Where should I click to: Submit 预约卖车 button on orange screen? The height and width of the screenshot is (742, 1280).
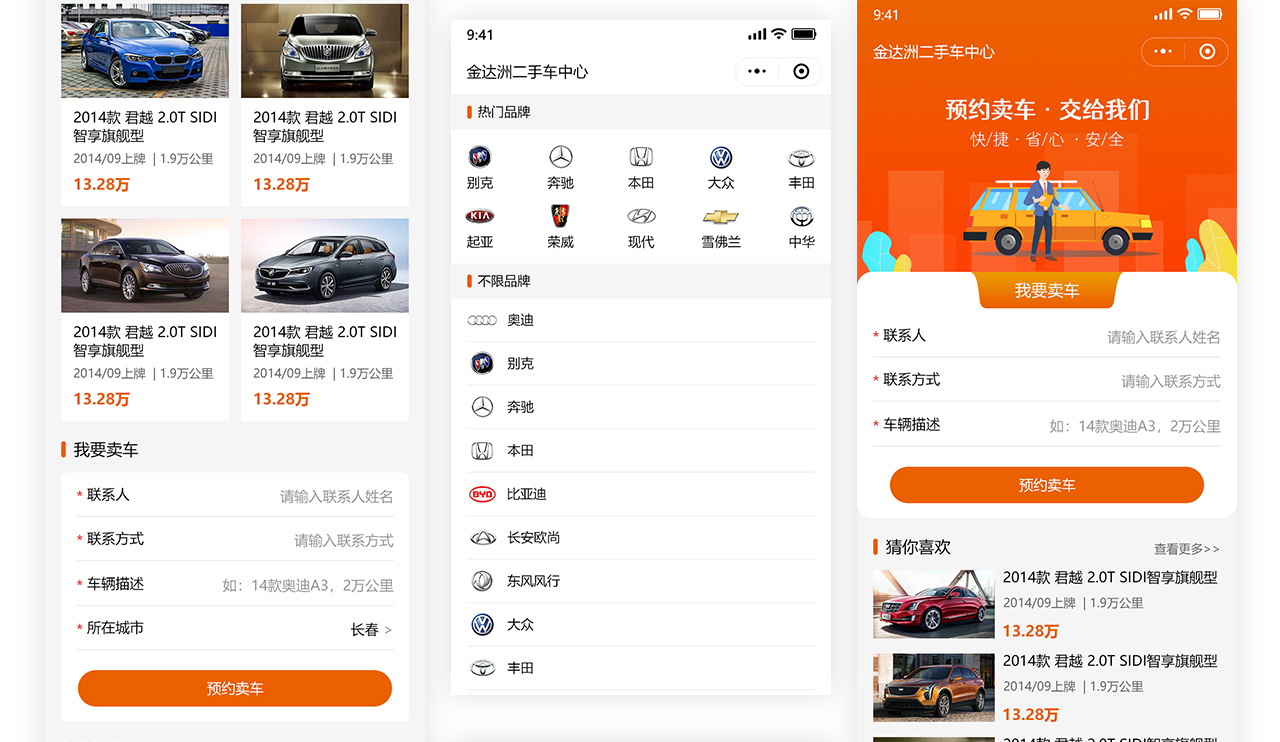[1047, 485]
